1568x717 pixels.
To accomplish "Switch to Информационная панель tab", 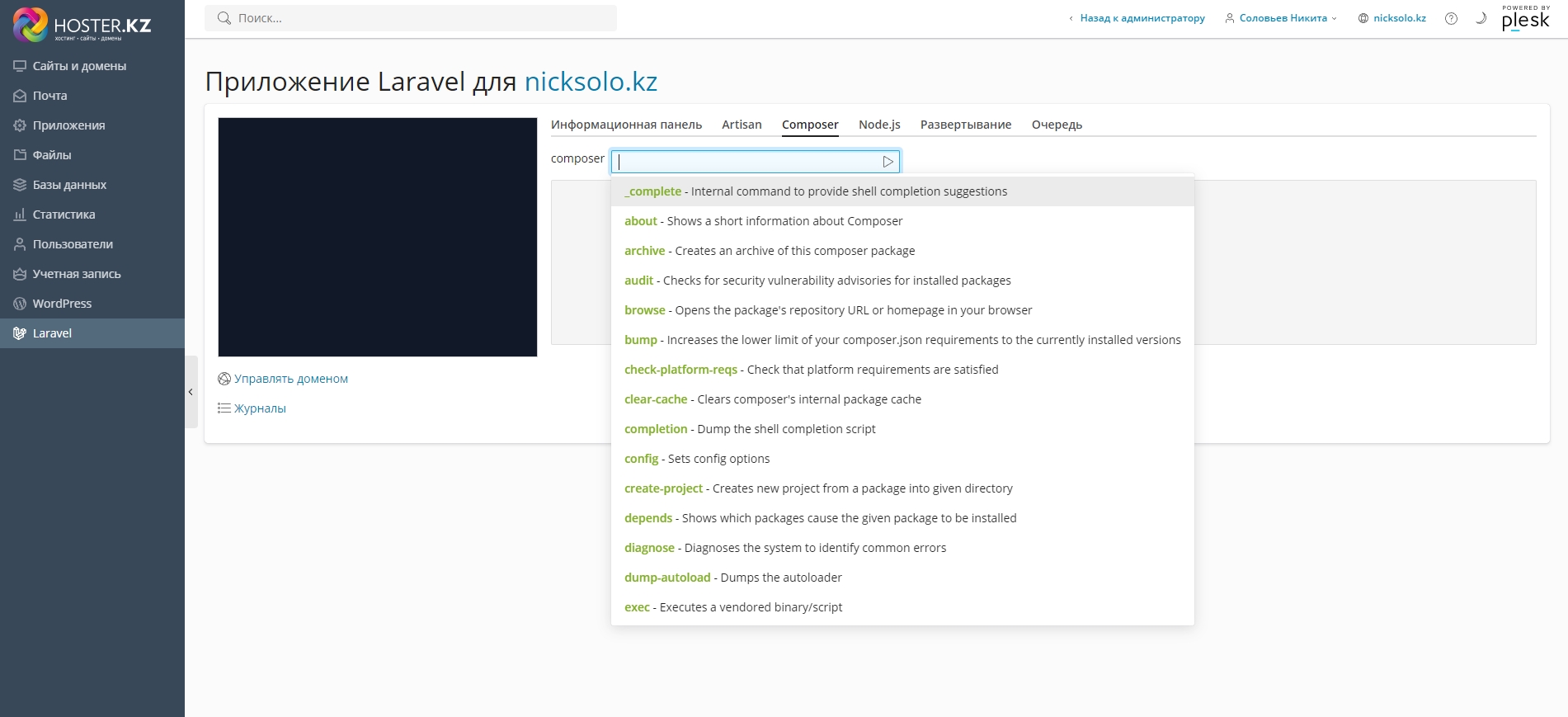I will (626, 125).
